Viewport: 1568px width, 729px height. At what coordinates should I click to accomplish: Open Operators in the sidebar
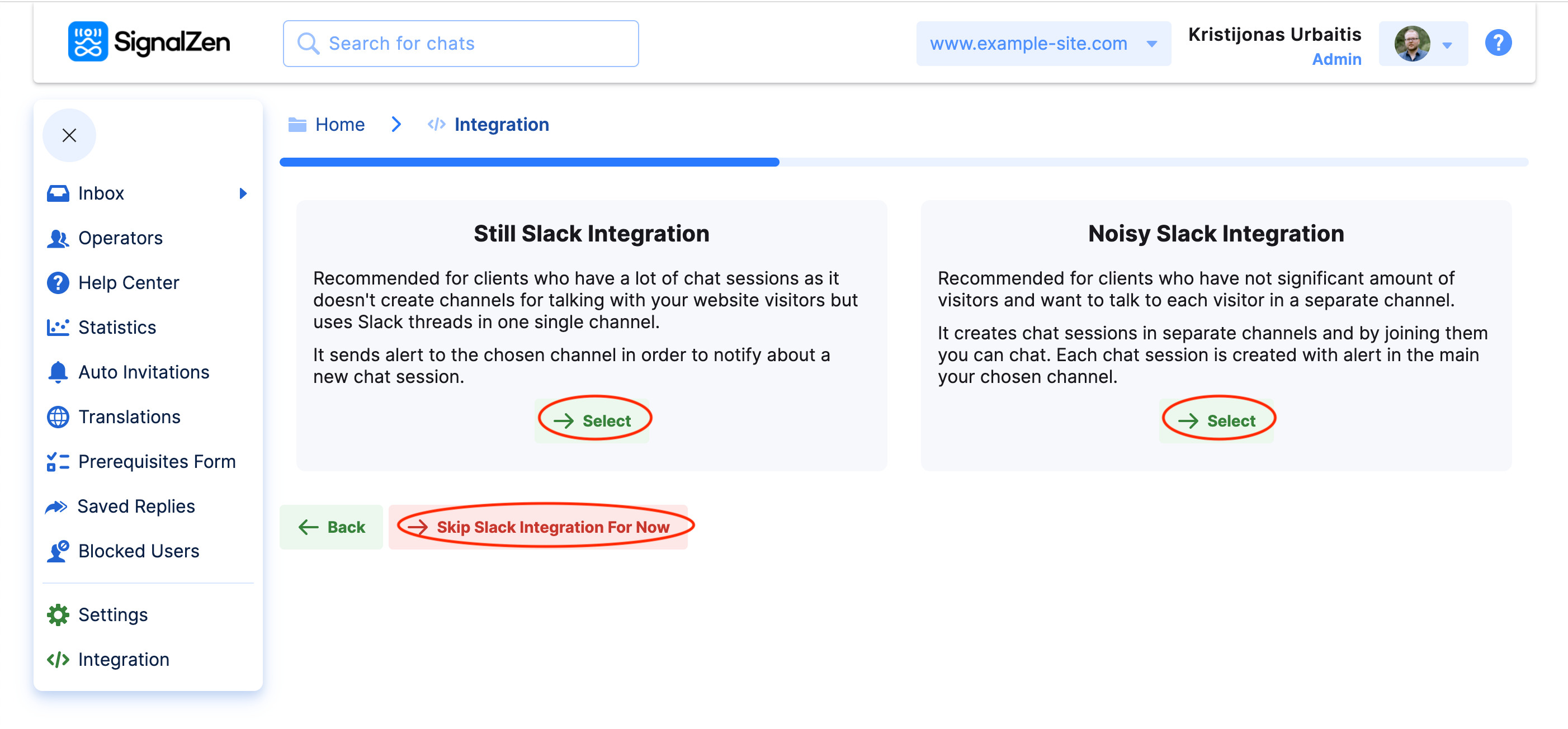[x=120, y=238]
